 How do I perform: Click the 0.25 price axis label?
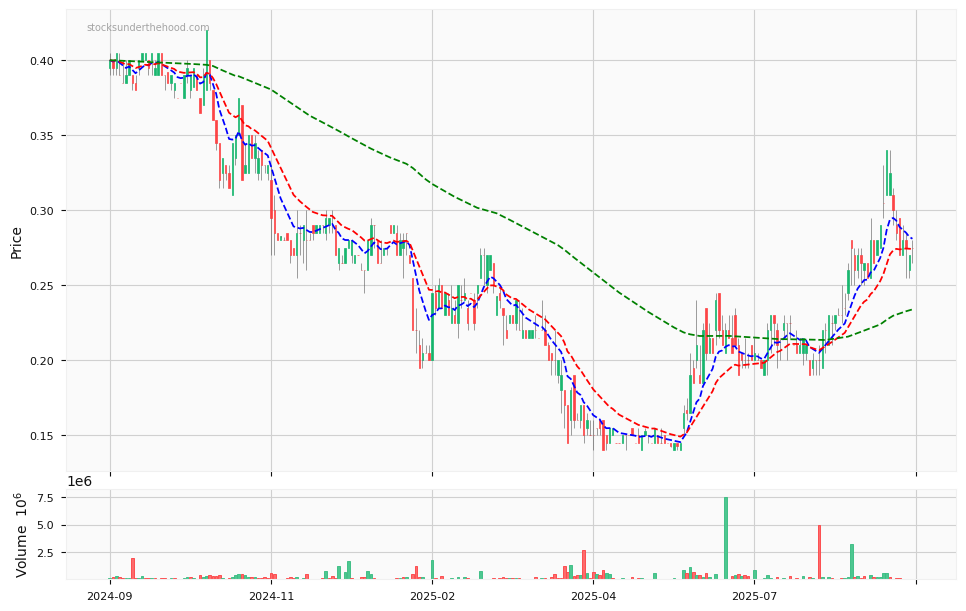41,286
